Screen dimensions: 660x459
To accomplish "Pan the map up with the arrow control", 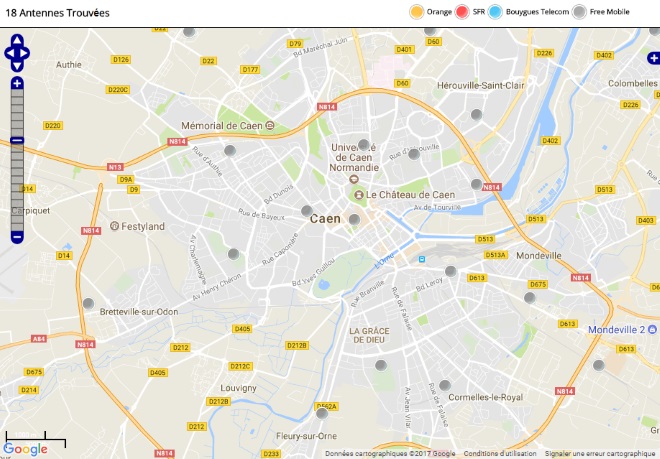I will [x=17, y=40].
